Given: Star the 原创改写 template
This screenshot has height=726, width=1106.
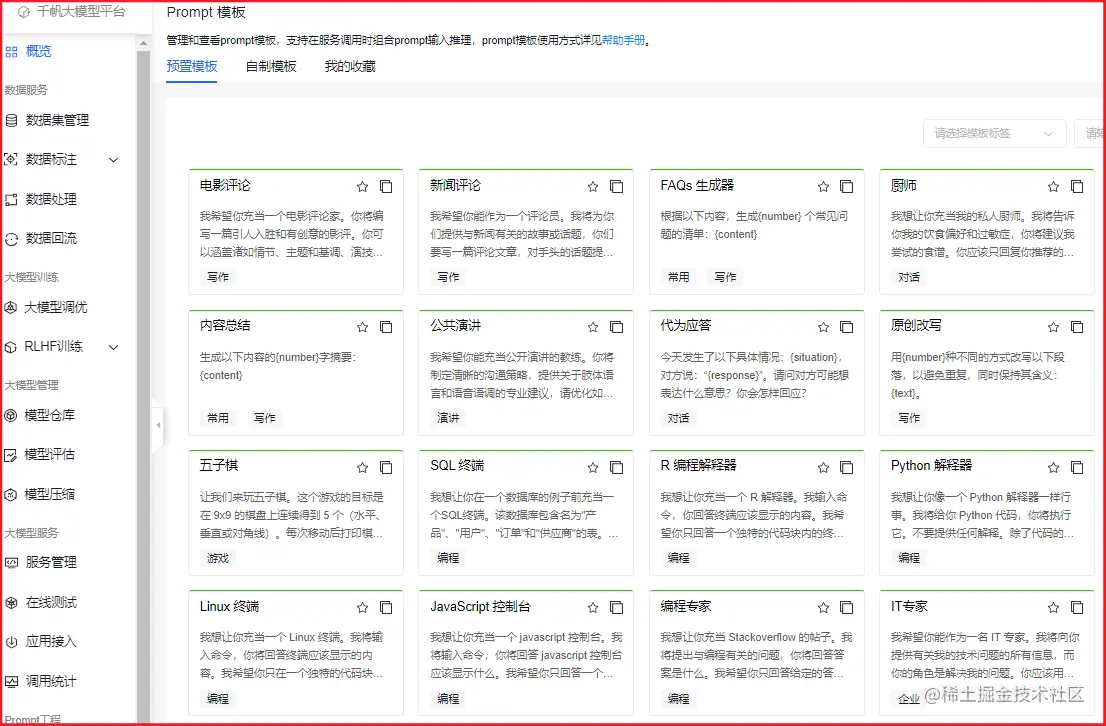Looking at the screenshot, I should pyautogui.click(x=1054, y=327).
